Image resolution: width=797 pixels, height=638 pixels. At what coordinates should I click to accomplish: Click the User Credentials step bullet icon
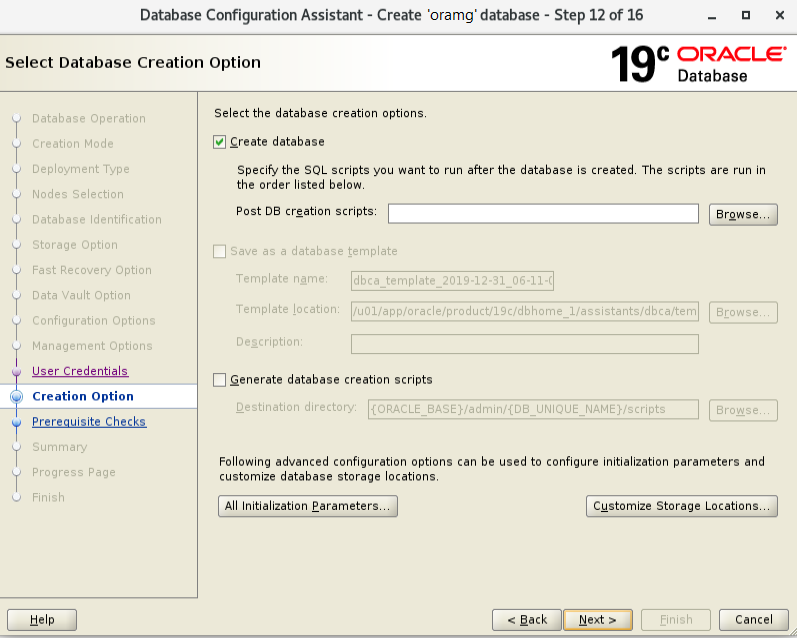pos(17,372)
